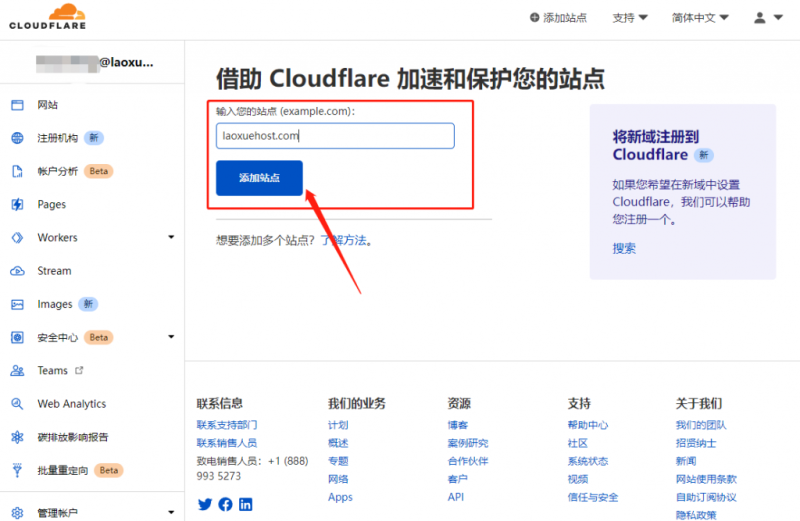Click the Teams people icon
This screenshot has height=521, width=800.
coord(17,370)
